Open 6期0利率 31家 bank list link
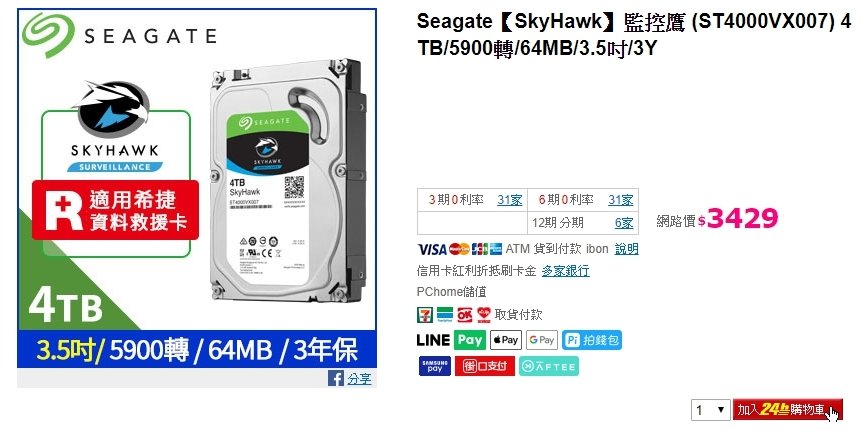This screenshot has height=430, width=862. pyautogui.click(x=621, y=200)
